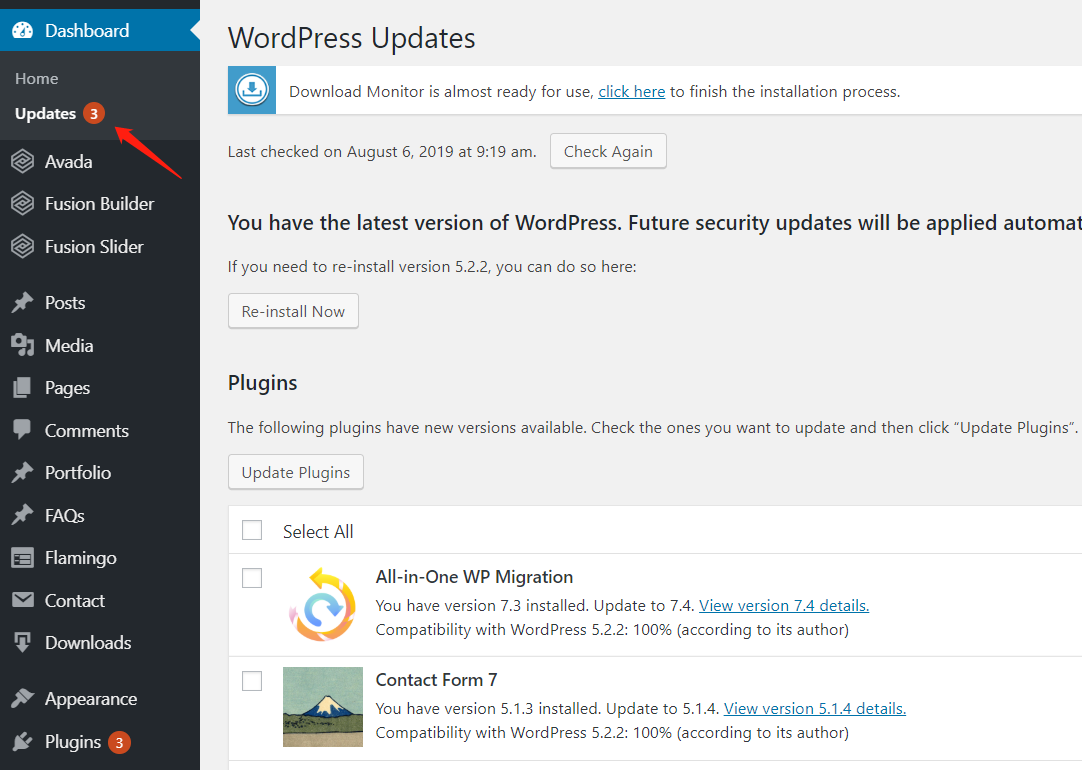Click the Dashboard gauge icon
The height and width of the screenshot is (770, 1082).
[22, 31]
